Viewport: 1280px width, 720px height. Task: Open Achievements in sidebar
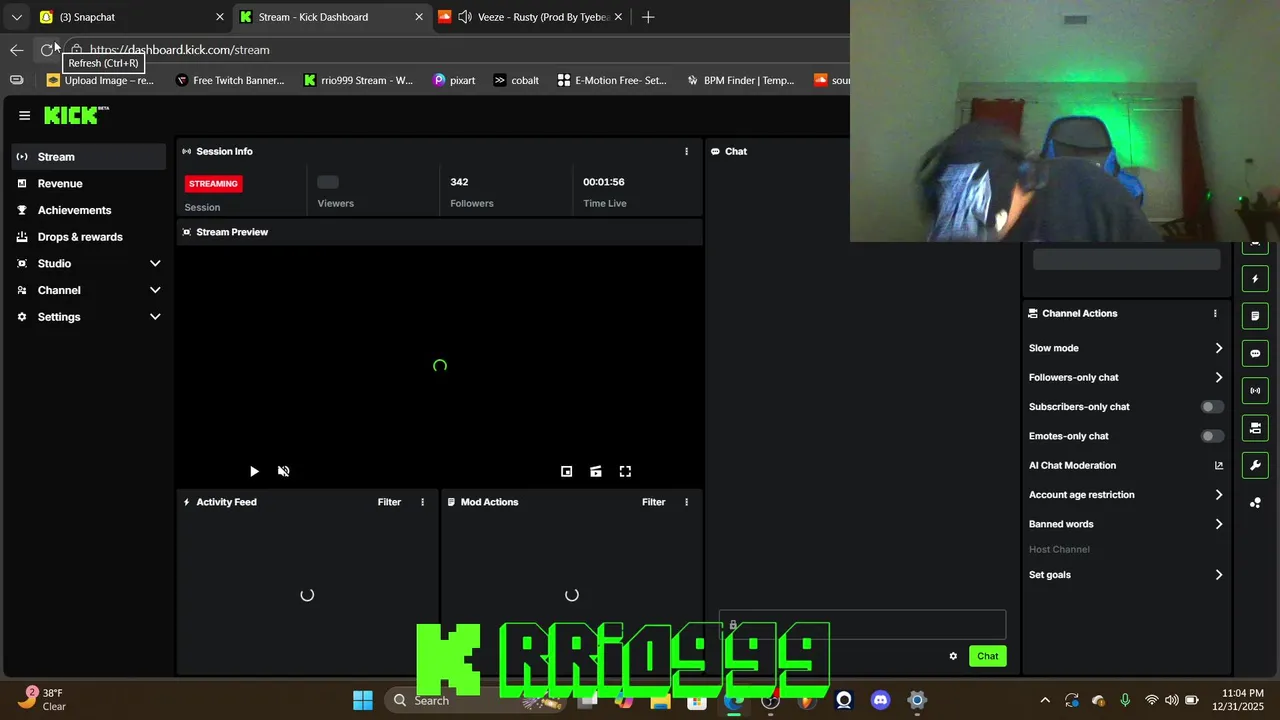[89, 210]
